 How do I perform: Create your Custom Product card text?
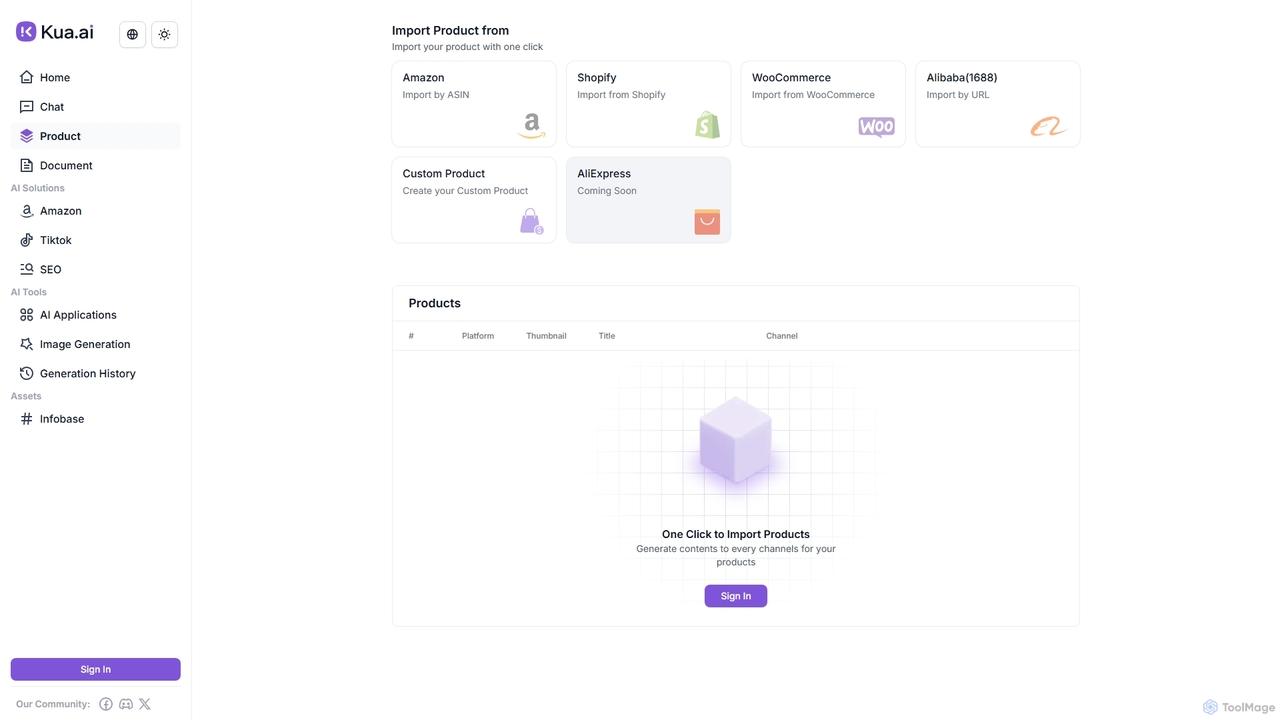point(465,191)
